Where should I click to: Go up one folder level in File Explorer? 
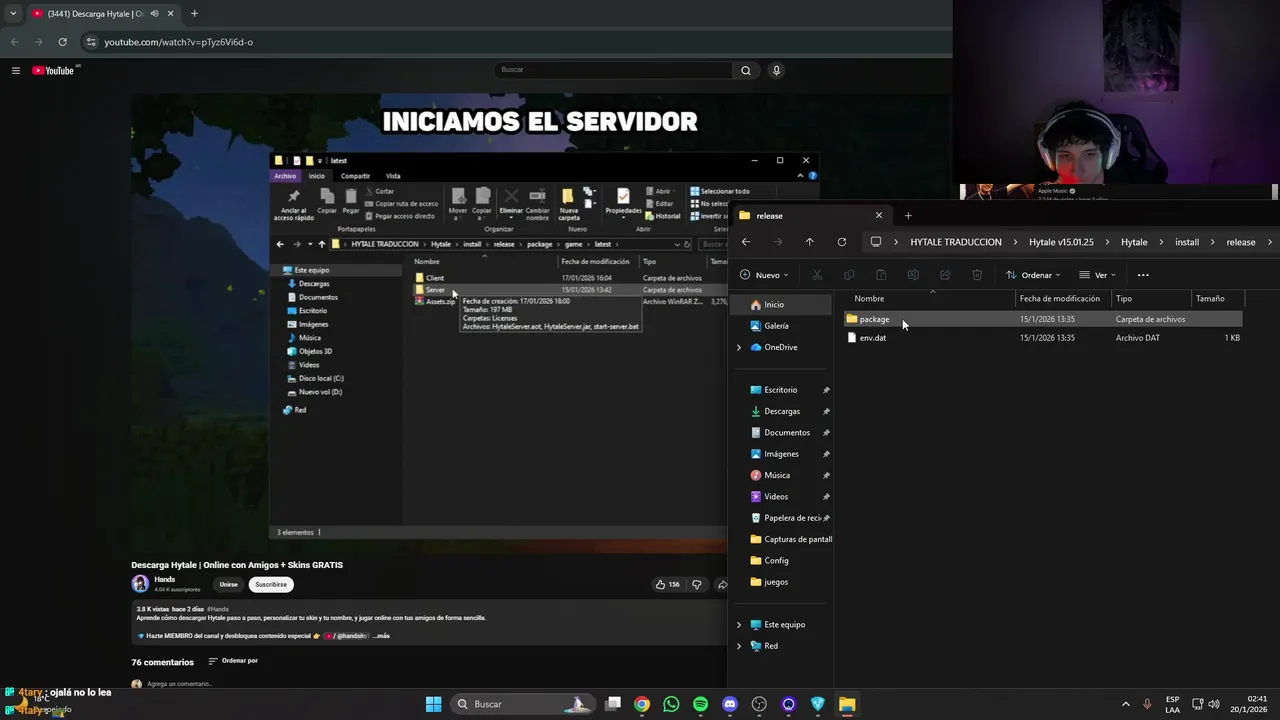coord(809,242)
